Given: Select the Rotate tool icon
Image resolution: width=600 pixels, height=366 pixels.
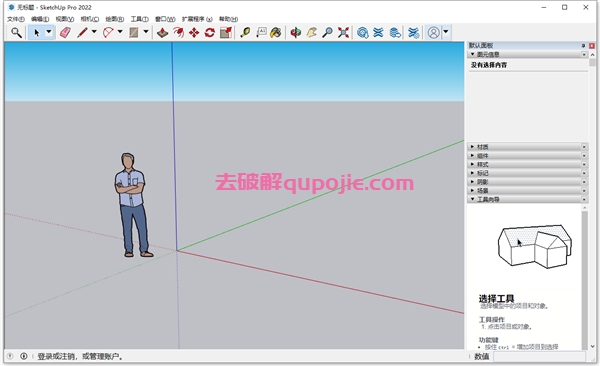Looking at the screenshot, I should point(210,33).
